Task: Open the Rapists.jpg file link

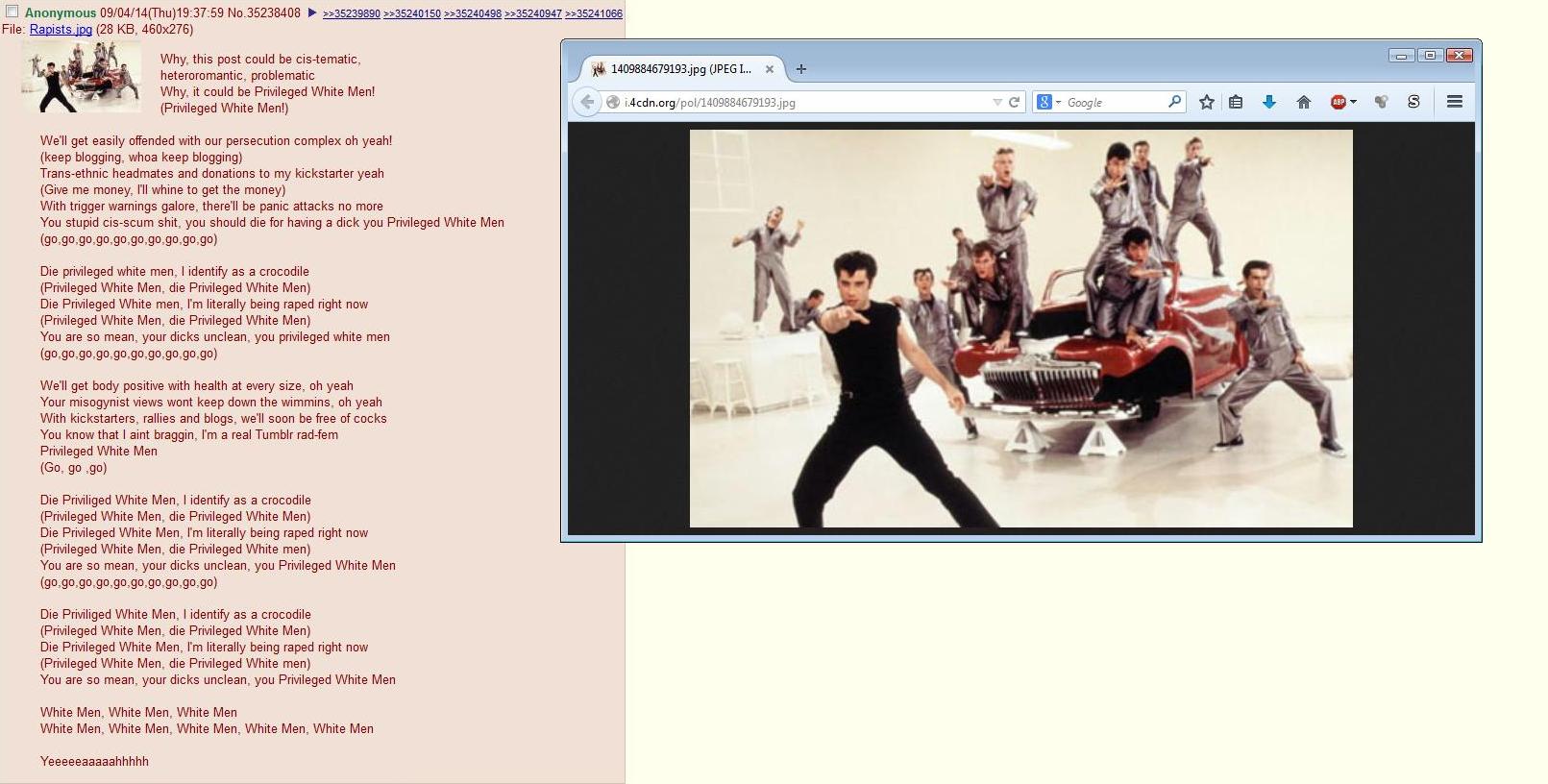Action: click(x=61, y=30)
